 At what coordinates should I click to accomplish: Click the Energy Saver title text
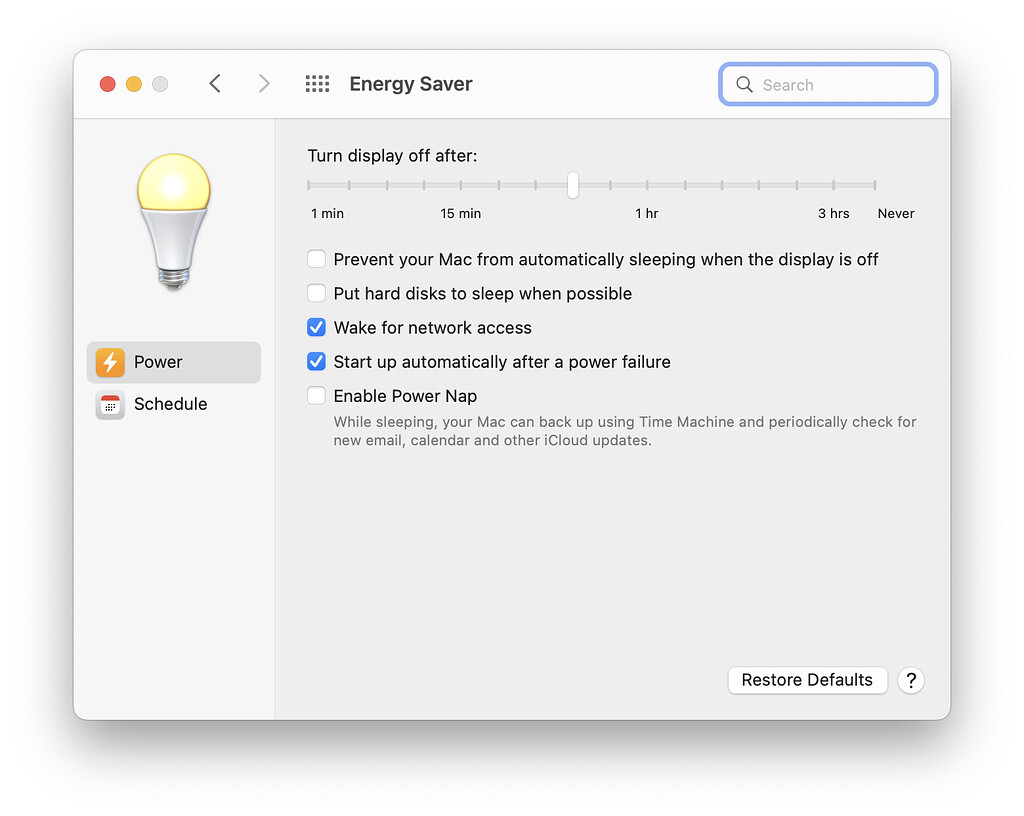pos(410,84)
